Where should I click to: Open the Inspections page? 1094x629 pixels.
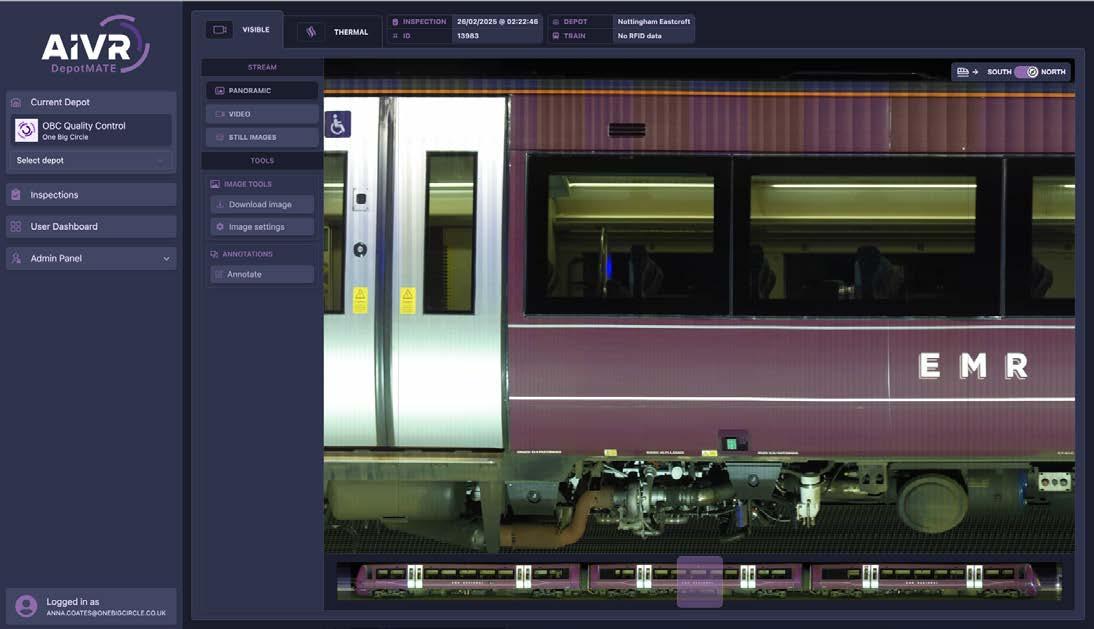(91, 195)
